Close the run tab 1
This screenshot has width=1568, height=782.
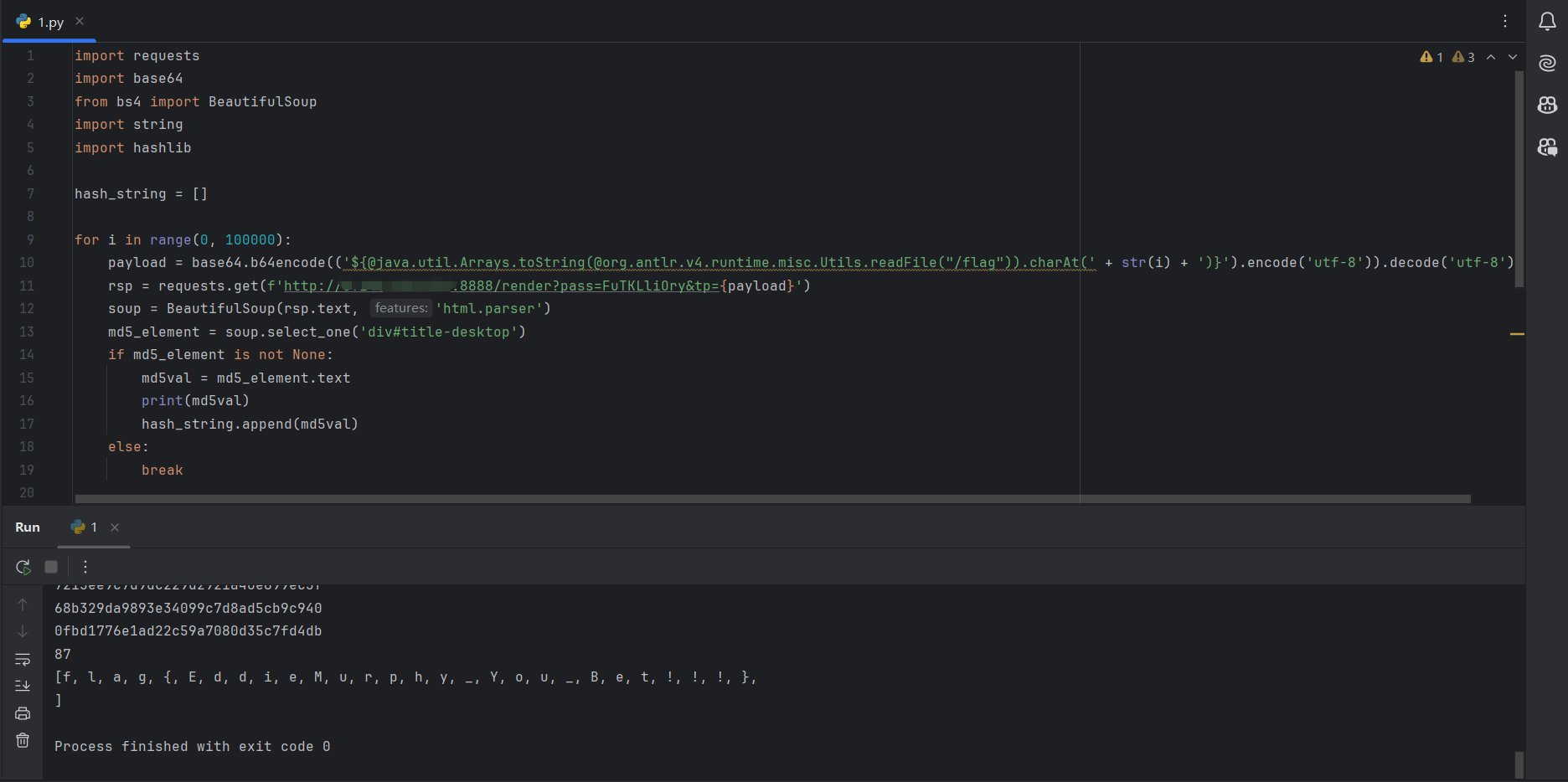115,527
